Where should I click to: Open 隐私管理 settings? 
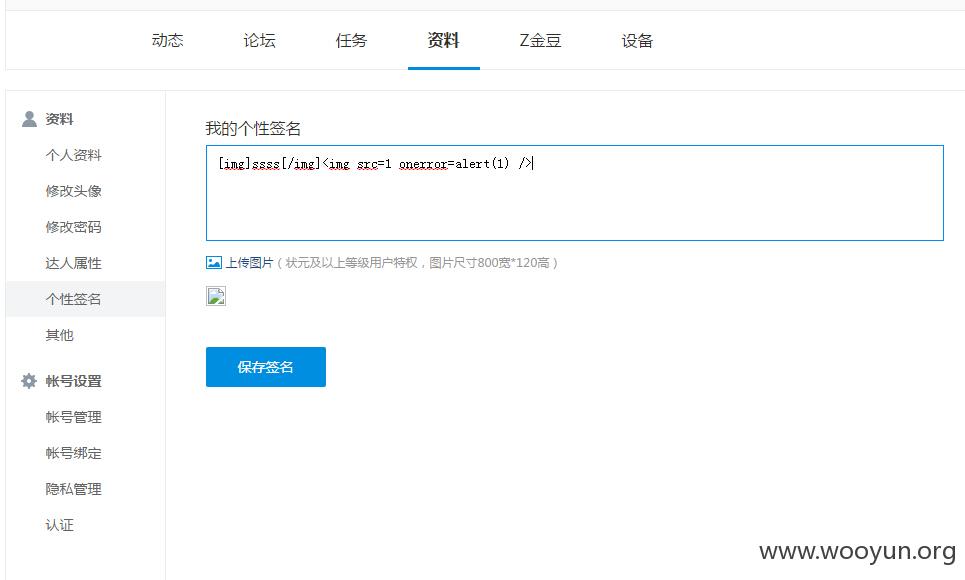73,489
